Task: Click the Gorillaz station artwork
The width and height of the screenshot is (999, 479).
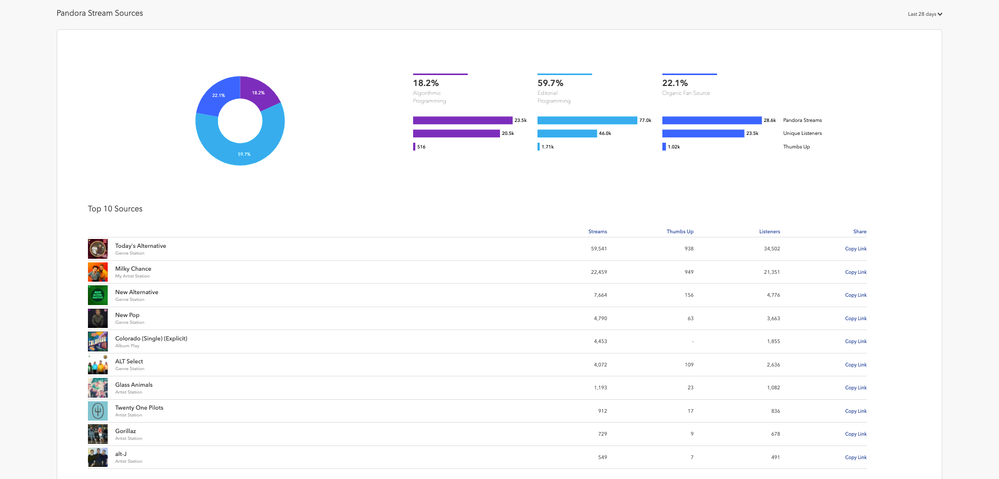Action: 97,434
